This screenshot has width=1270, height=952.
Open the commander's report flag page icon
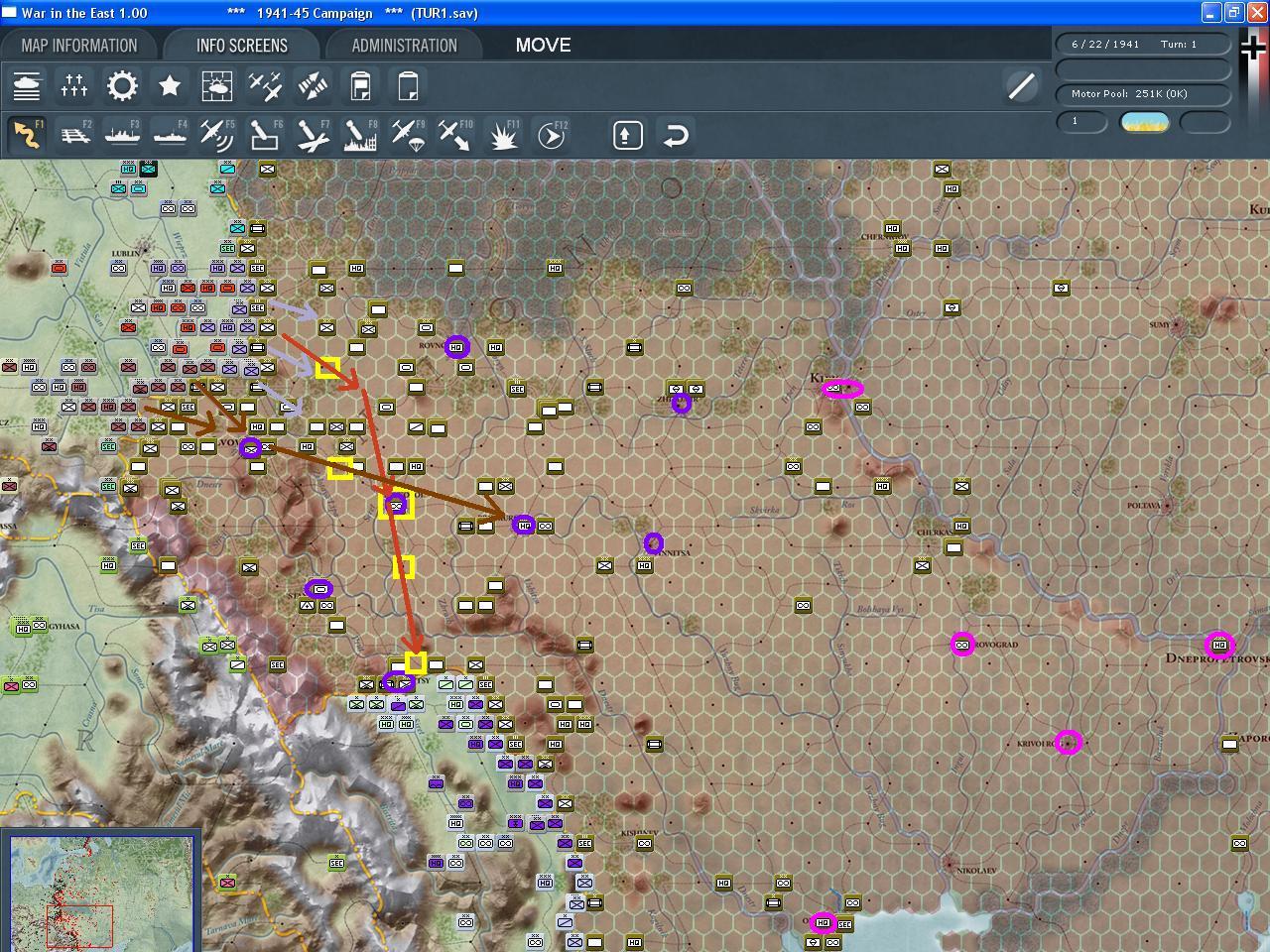pyautogui.click(x=360, y=86)
